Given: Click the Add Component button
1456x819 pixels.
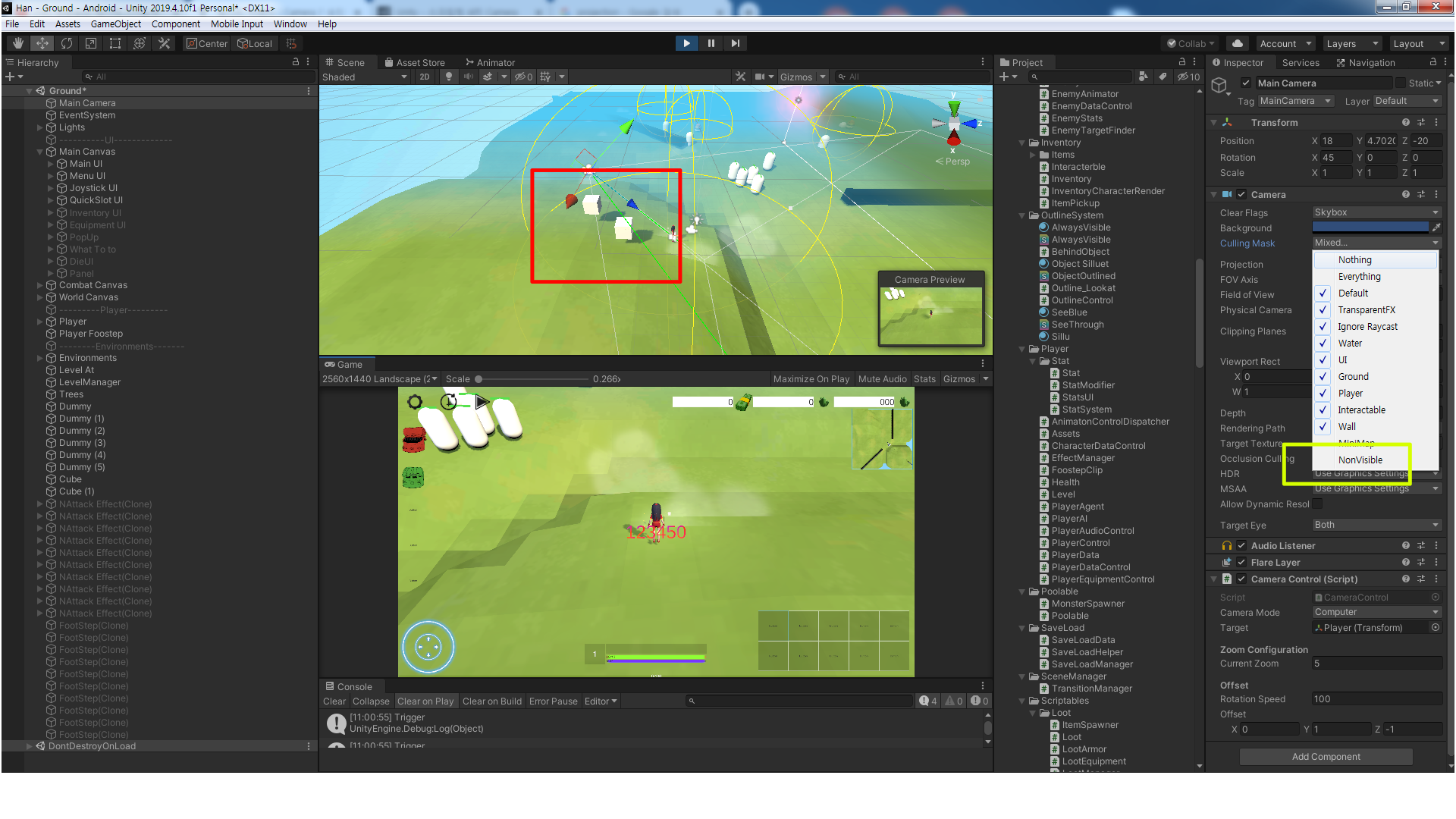Looking at the screenshot, I should [x=1326, y=757].
